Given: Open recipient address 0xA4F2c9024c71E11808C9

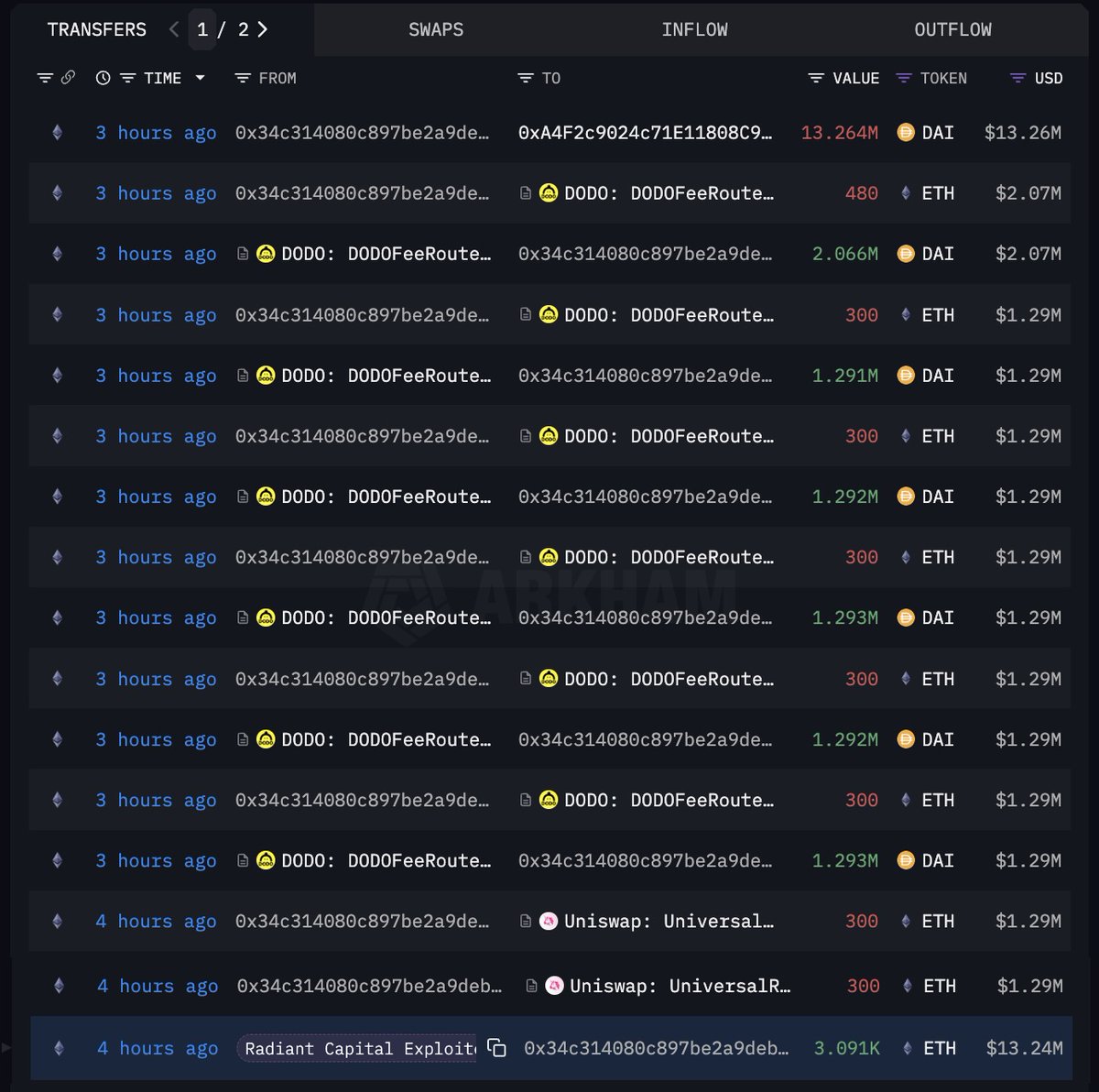Looking at the screenshot, I should (645, 133).
